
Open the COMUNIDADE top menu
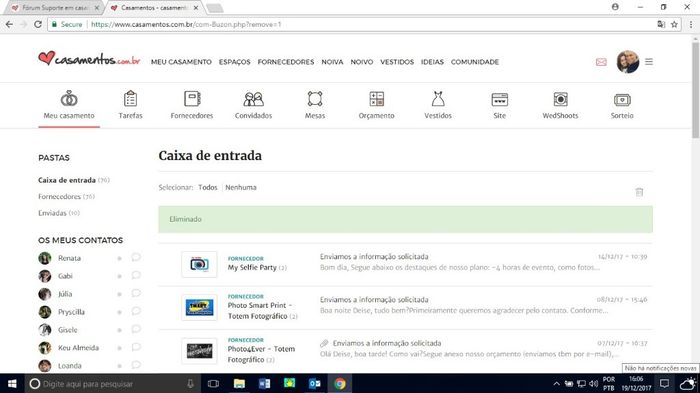[x=475, y=62]
